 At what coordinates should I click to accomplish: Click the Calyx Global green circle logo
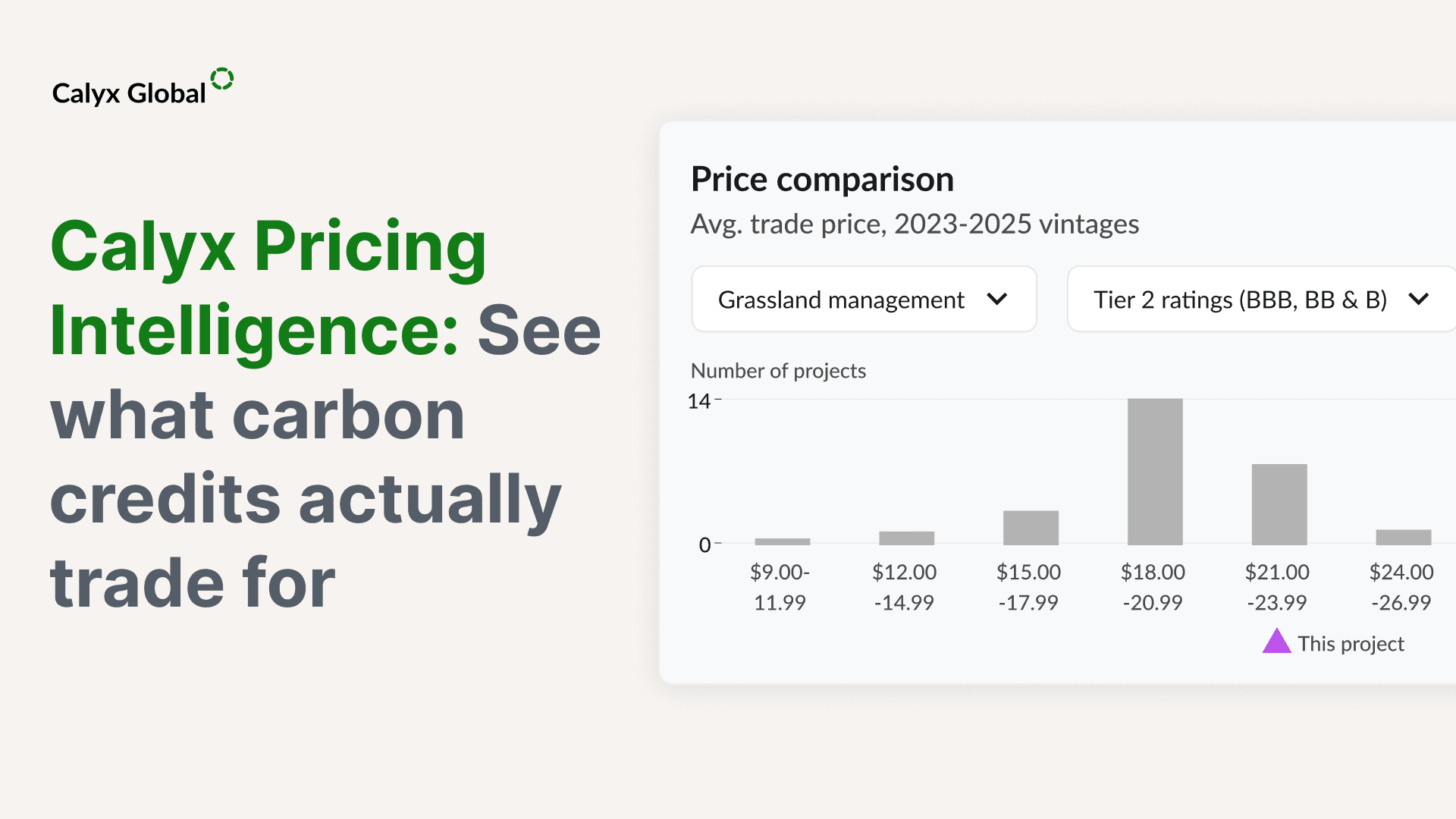(222, 79)
